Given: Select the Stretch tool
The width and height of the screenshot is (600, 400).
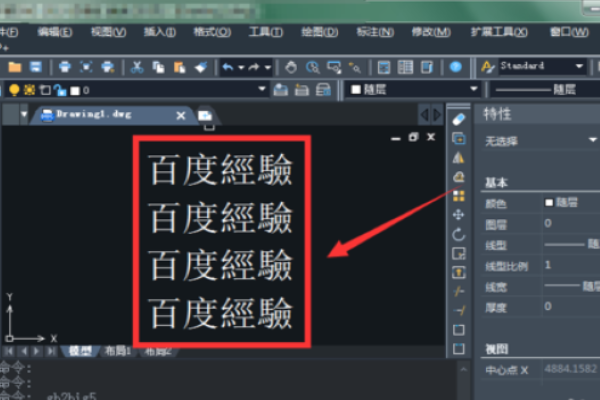Looking at the screenshot, I should tap(458, 272).
